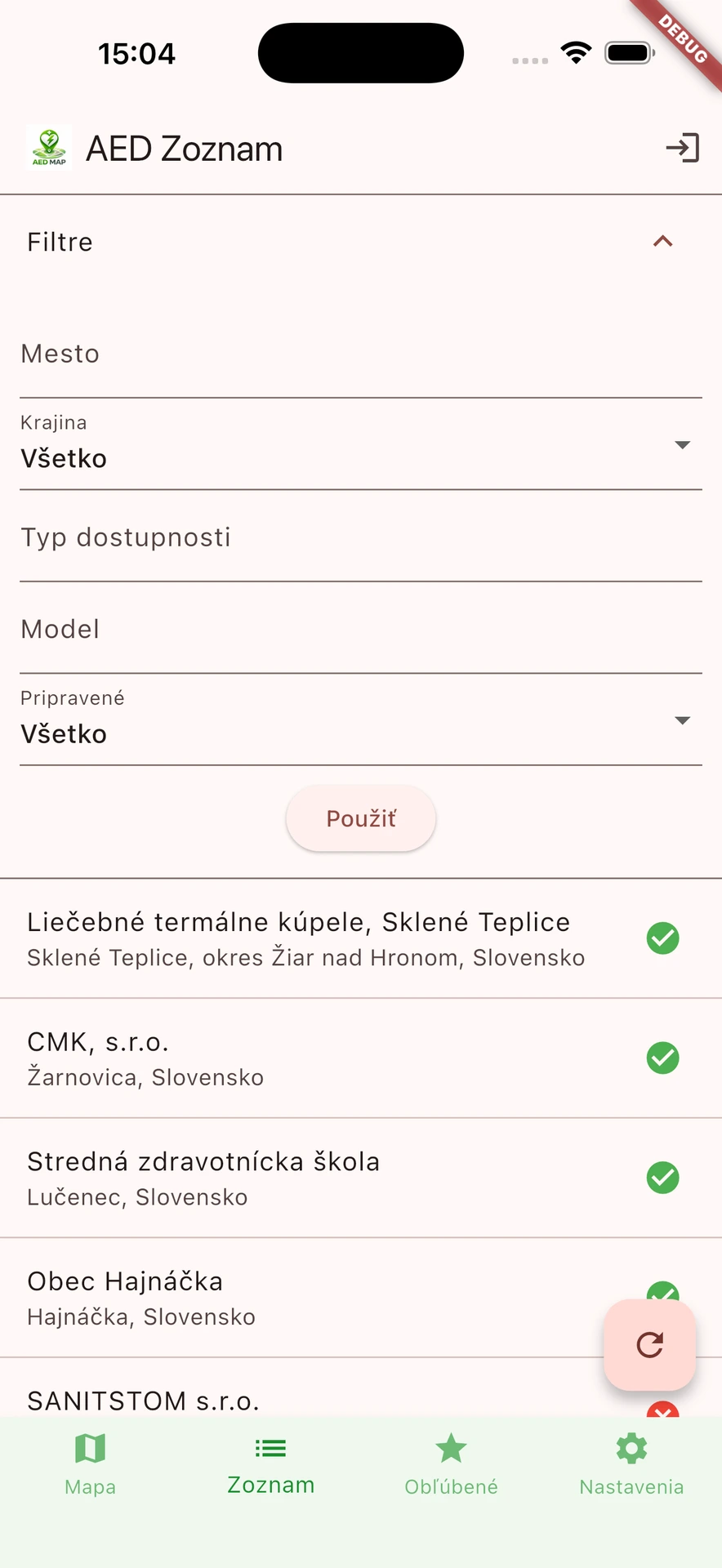Focus the Mesto input field
This screenshot has width=722, height=1568.
(x=360, y=354)
